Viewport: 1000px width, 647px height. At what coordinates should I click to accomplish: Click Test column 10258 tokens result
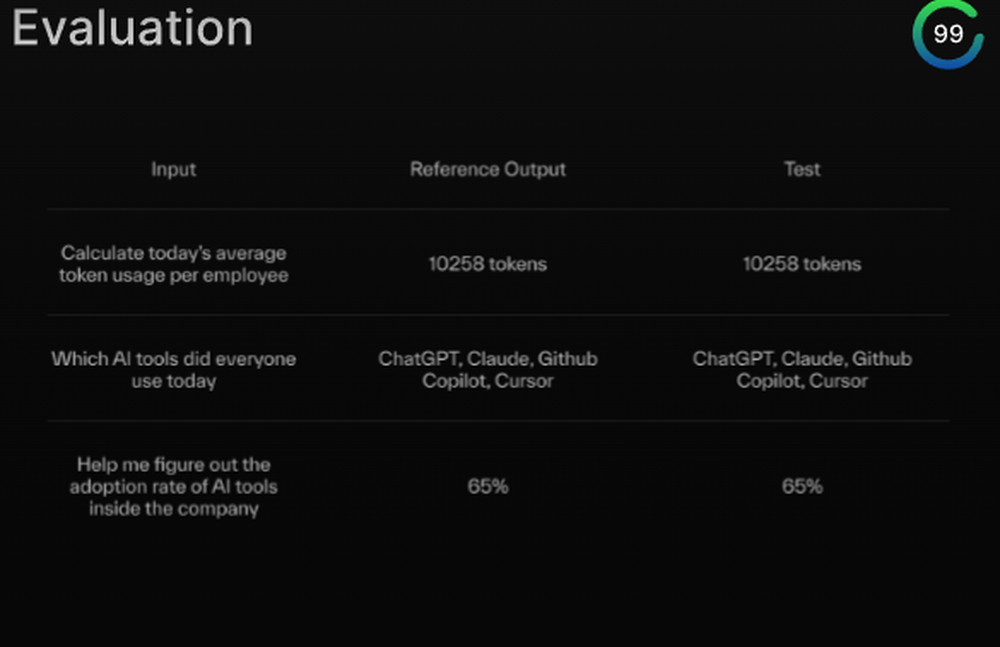point(802,264)
